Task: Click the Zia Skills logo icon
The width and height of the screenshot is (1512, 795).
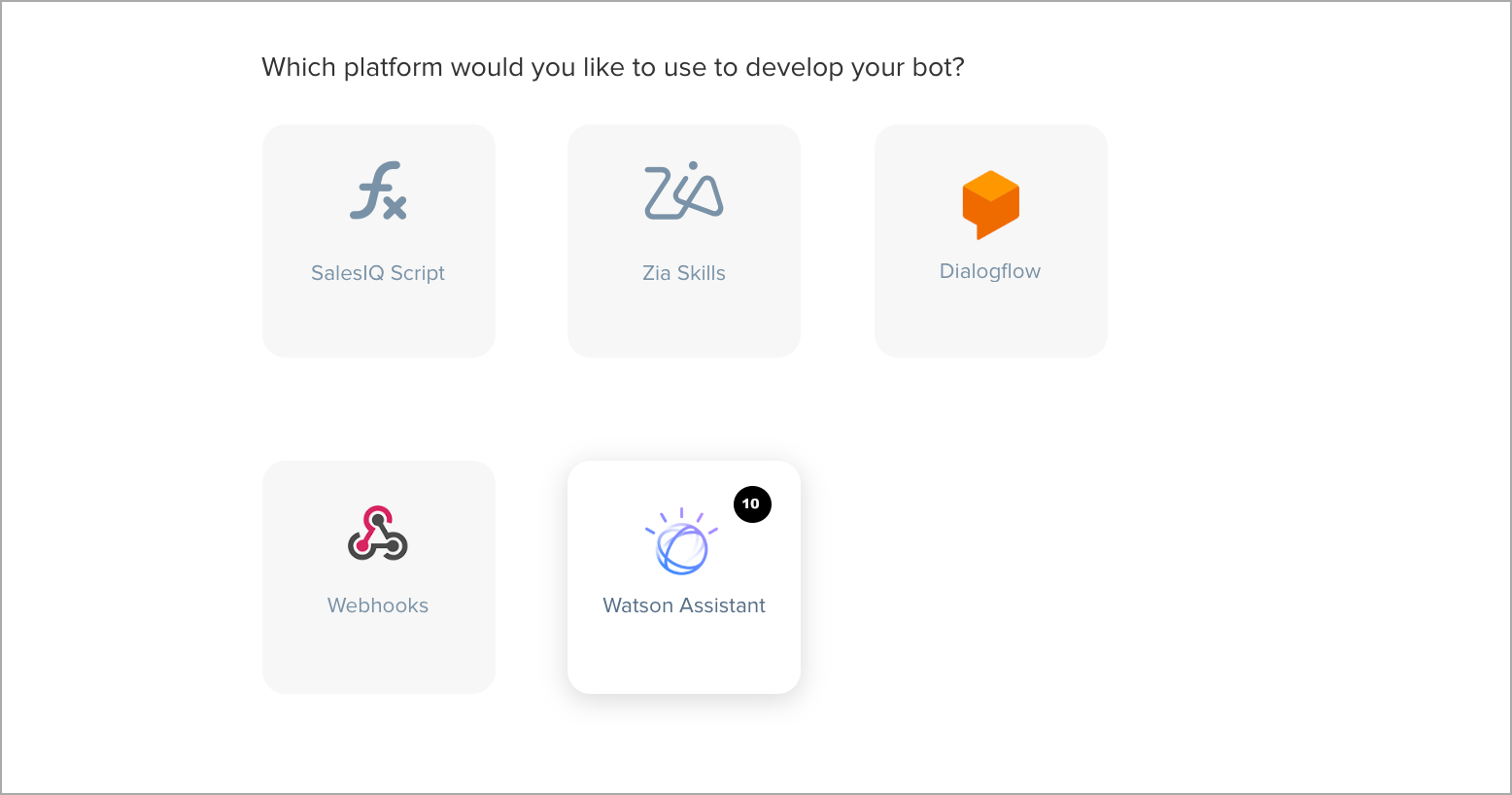Action: (684, 190)
